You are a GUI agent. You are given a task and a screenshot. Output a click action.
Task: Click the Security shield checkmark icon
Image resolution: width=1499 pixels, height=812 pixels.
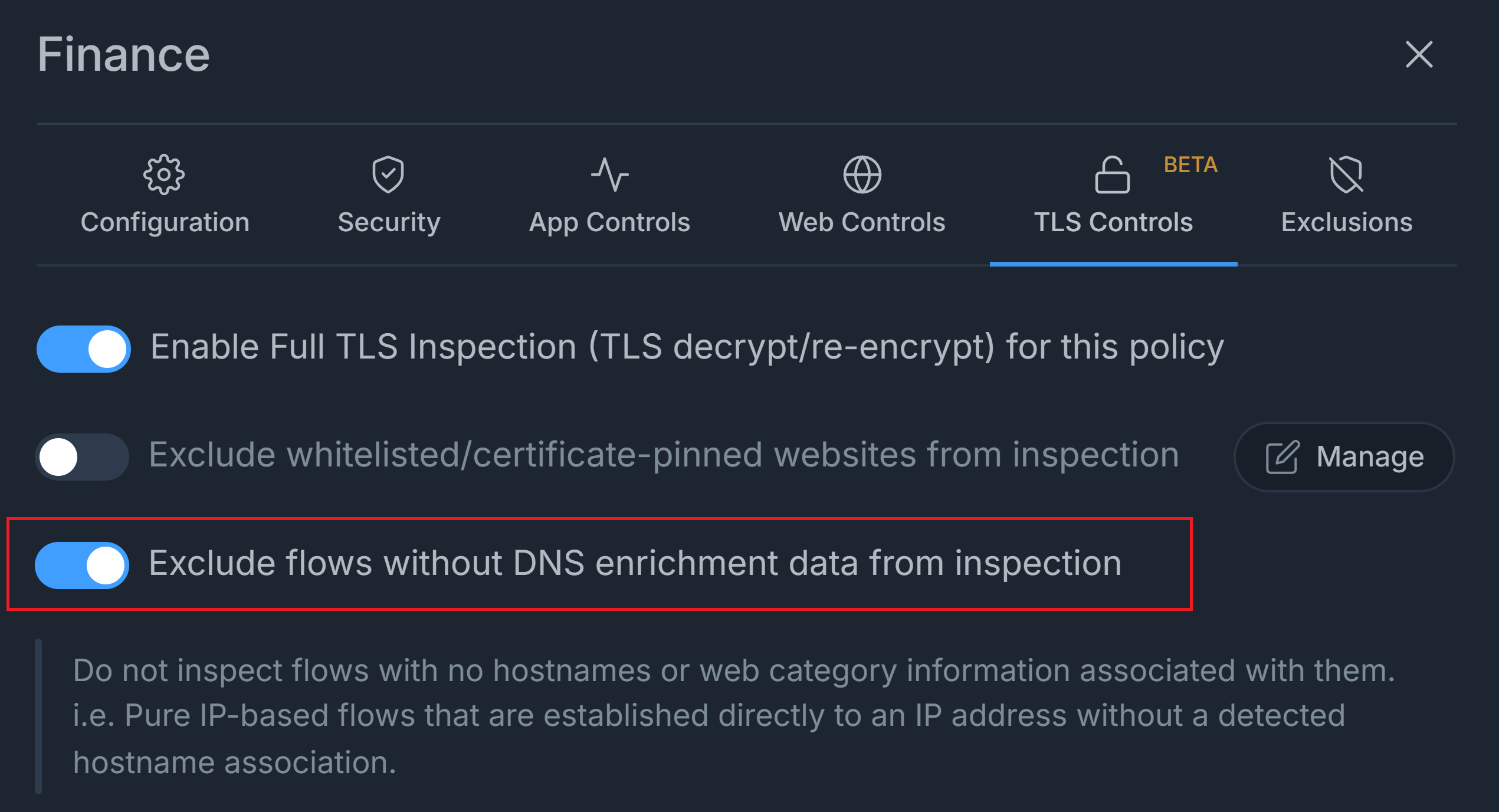pyautogui.click(x=388, y=175)
